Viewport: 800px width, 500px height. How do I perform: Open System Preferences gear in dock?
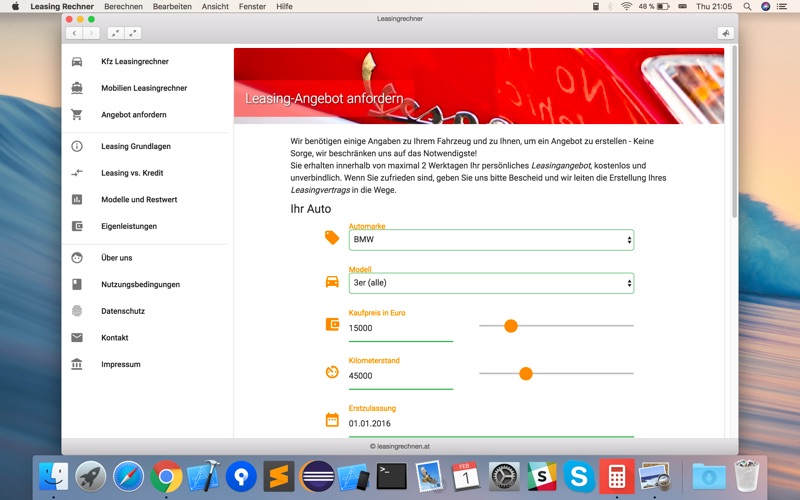pos(504,477)
